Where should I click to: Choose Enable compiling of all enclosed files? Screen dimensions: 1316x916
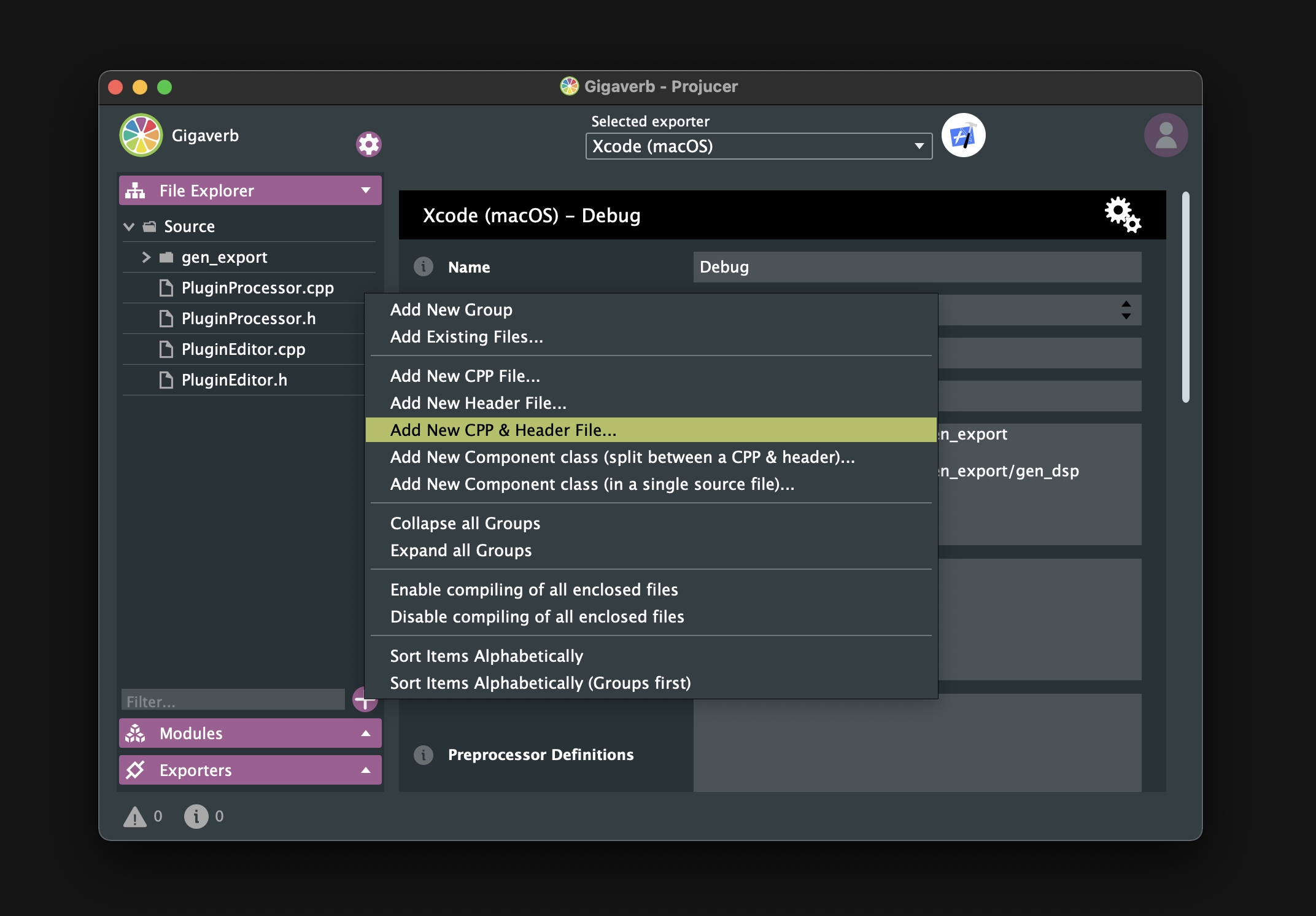coord(651,589)
